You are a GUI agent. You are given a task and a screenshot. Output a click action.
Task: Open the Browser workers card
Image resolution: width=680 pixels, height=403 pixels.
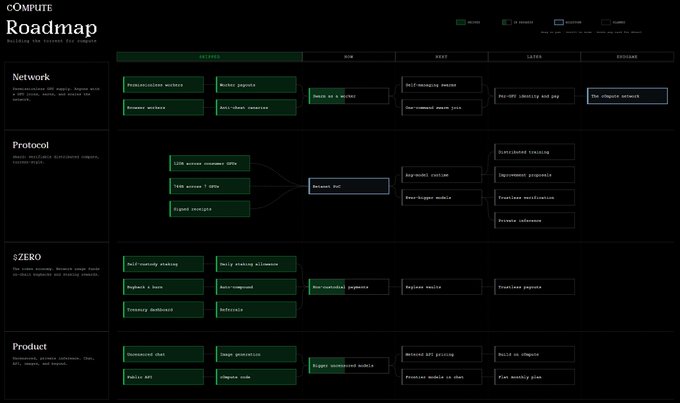point(163,108)
